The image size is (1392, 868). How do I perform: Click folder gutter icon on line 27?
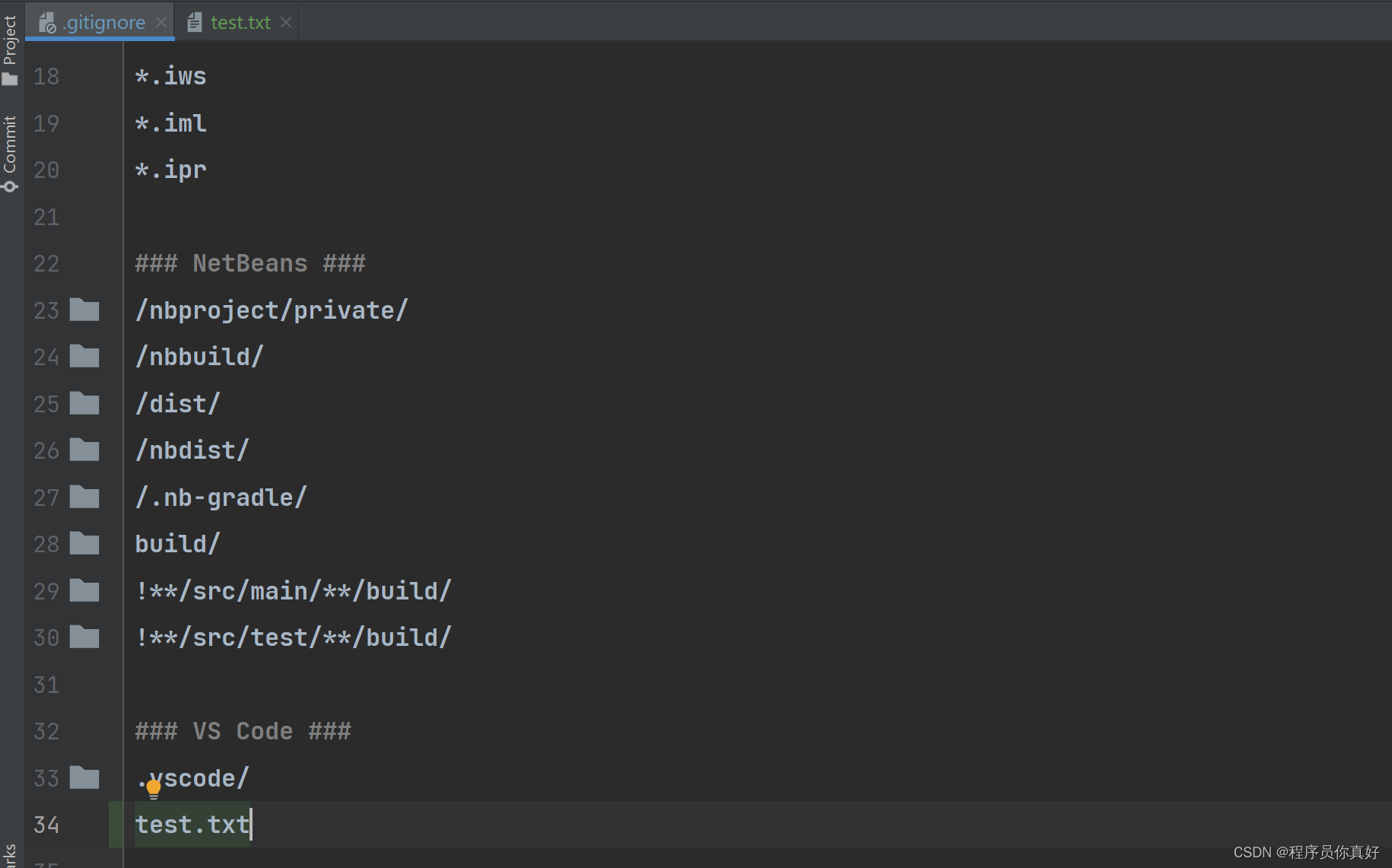pos(84,497)
